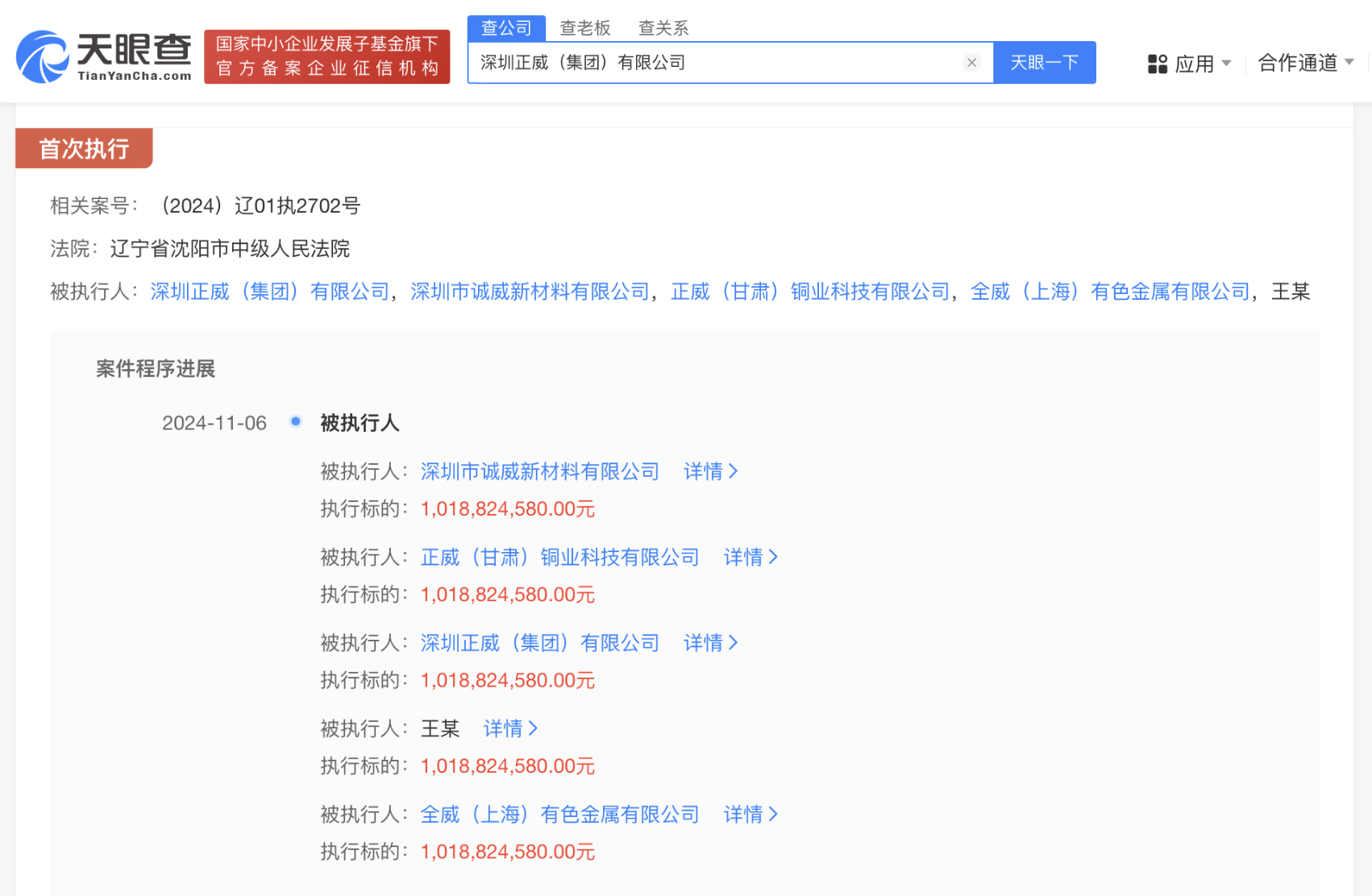This screenshot has height=896, width=1372.
Task: Clear the search box text
Action: tap(971, 63)
